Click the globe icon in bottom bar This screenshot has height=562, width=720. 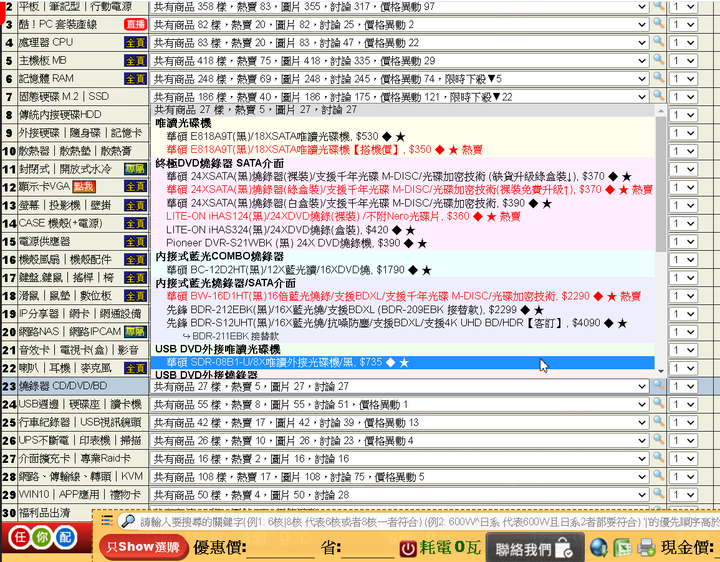coord(599,547)
